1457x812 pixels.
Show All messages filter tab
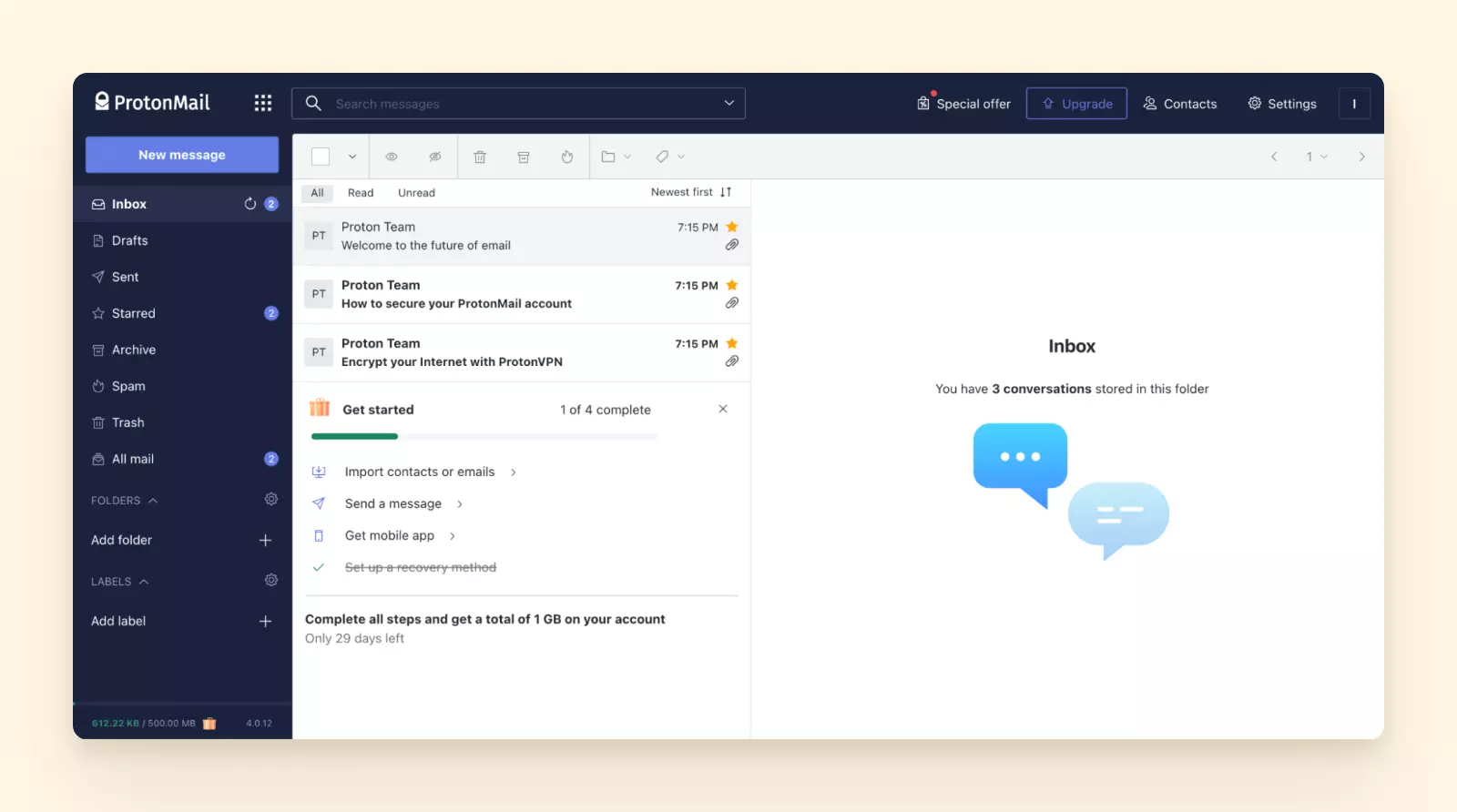pos(317,193)
